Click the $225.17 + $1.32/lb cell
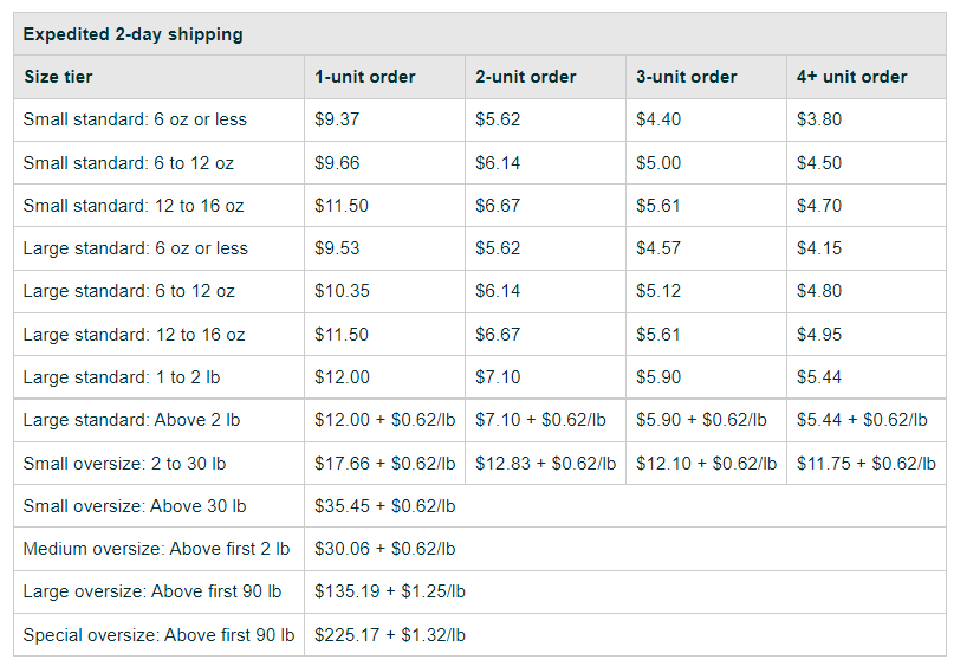 [x=390, y=634]
